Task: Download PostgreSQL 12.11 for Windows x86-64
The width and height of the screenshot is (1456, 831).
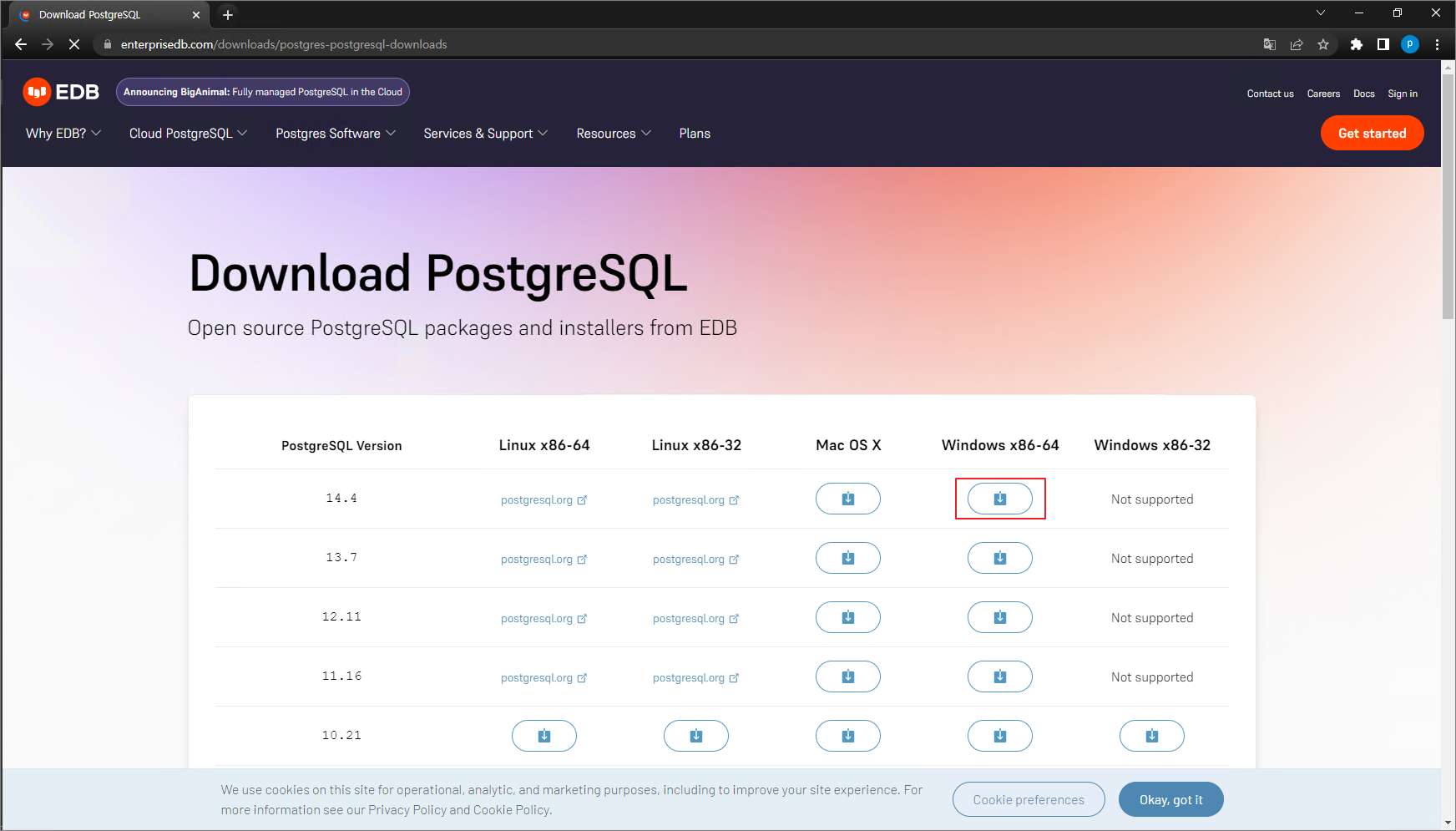Action: tap(999, 617)
